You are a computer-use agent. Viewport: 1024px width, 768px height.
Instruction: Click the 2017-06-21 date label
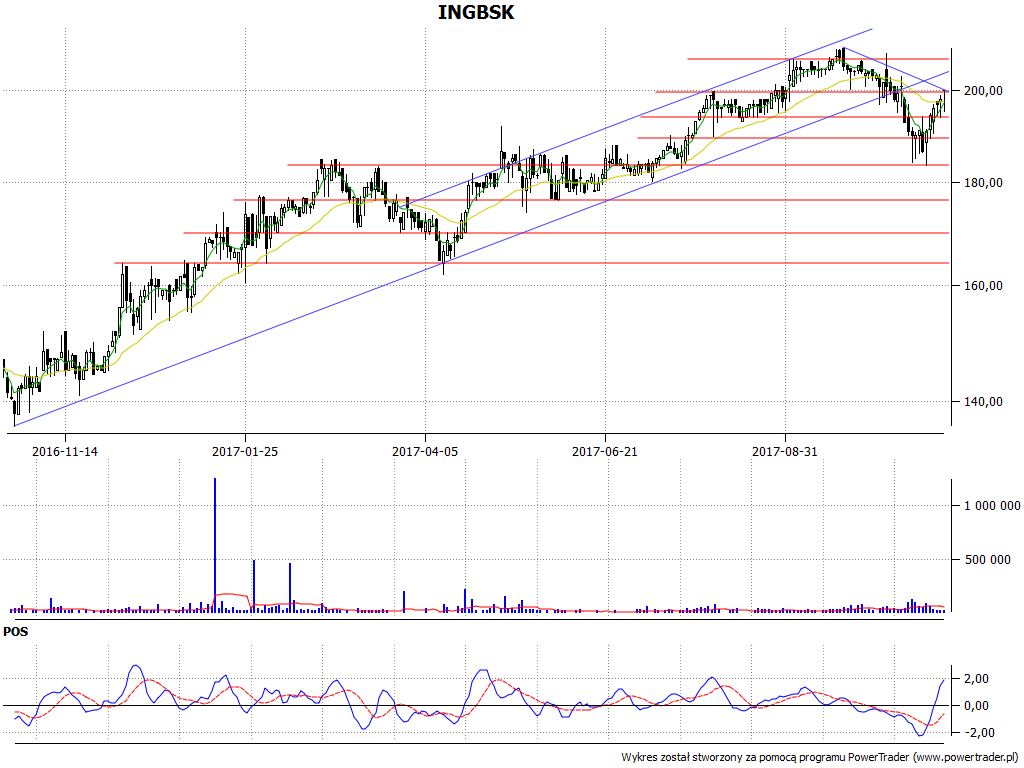tap(605, 451)
